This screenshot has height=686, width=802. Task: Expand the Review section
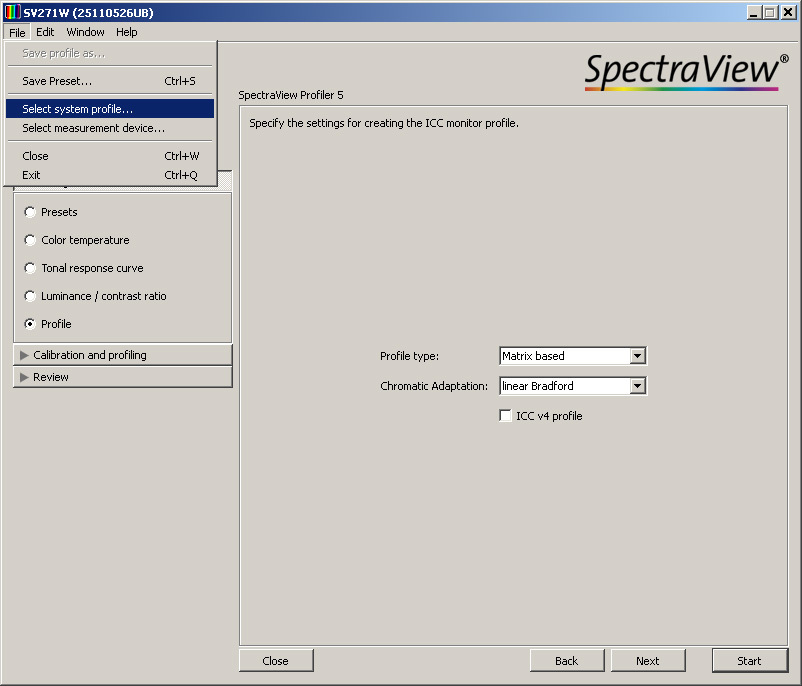(x=123, y=377)
